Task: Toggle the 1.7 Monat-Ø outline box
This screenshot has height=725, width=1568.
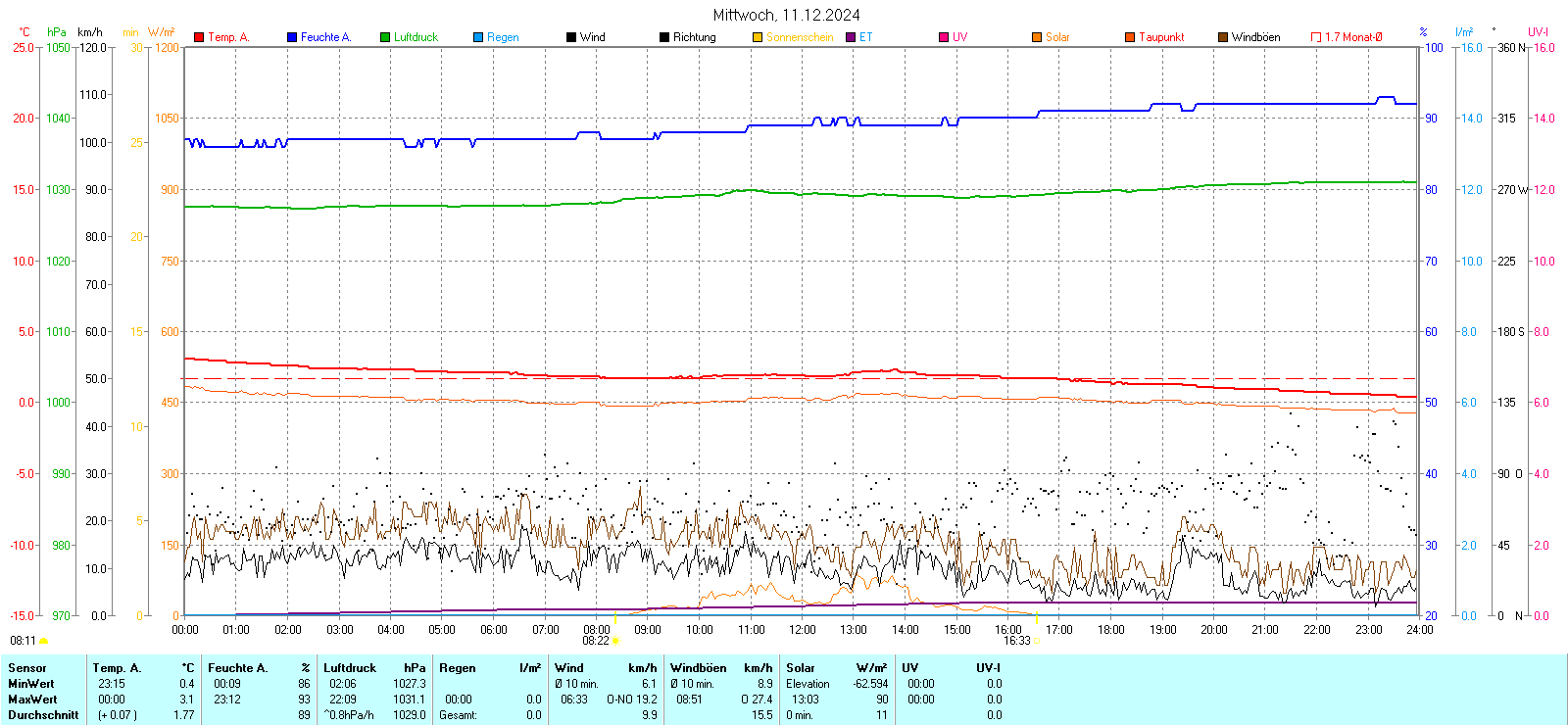Action: coord(1316,37)
